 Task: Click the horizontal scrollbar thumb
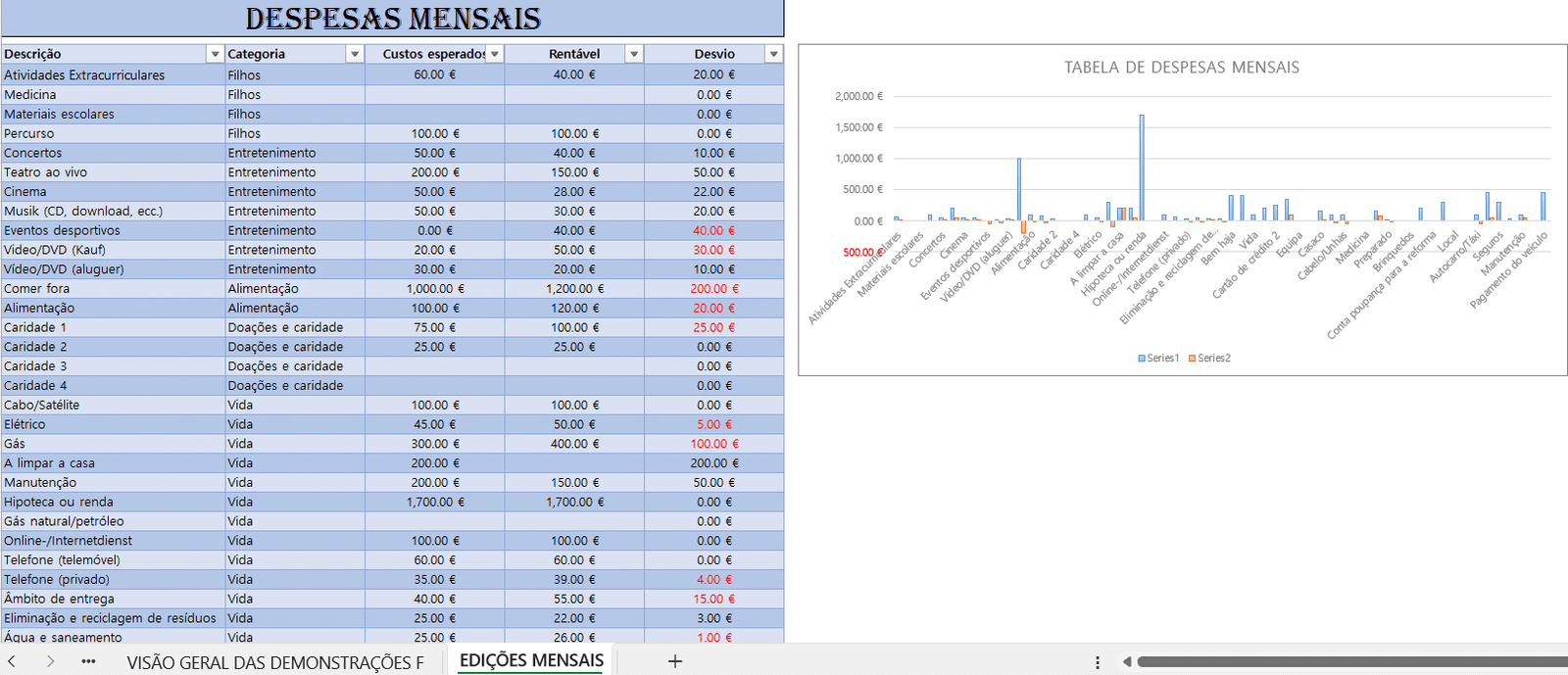(x=1352, y=662)
